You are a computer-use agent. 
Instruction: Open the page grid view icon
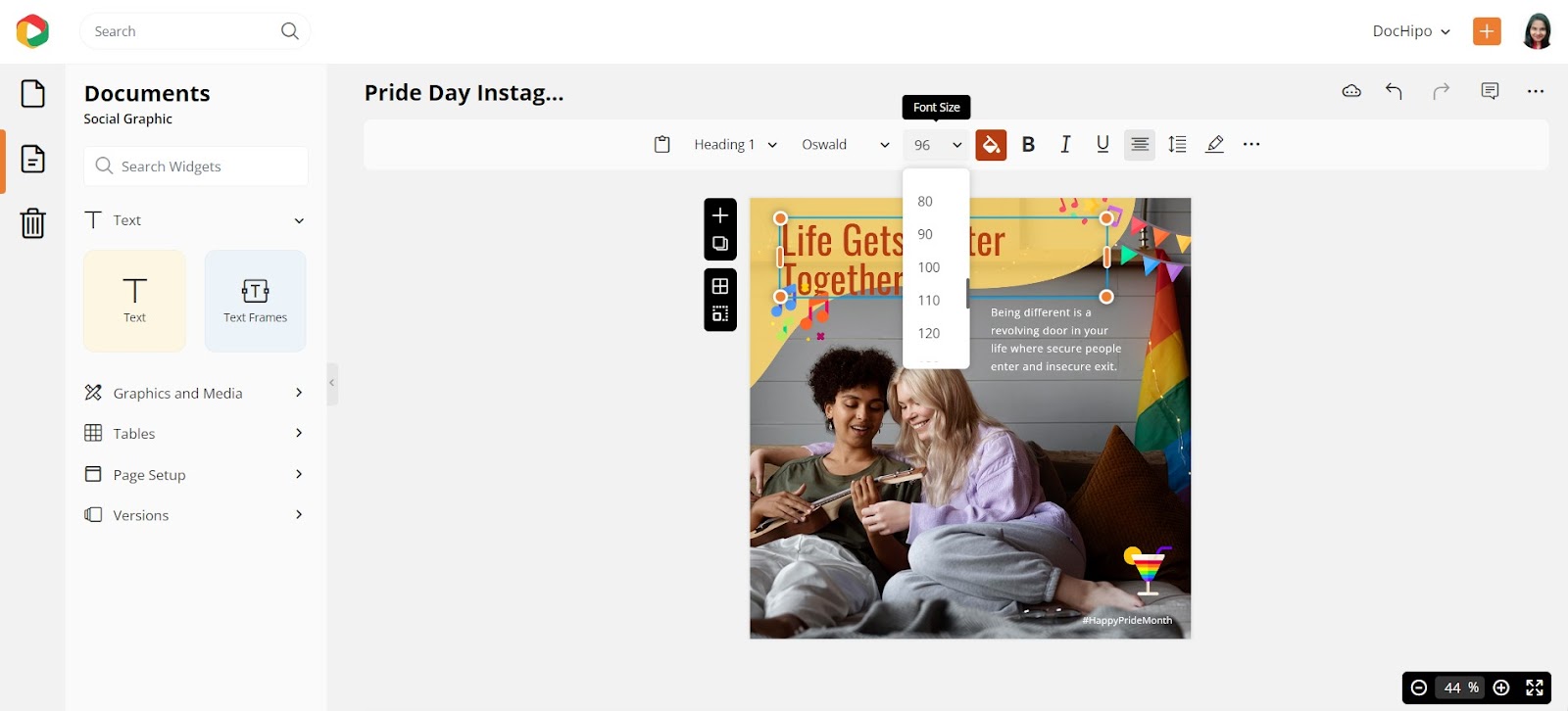pos(720,286)
